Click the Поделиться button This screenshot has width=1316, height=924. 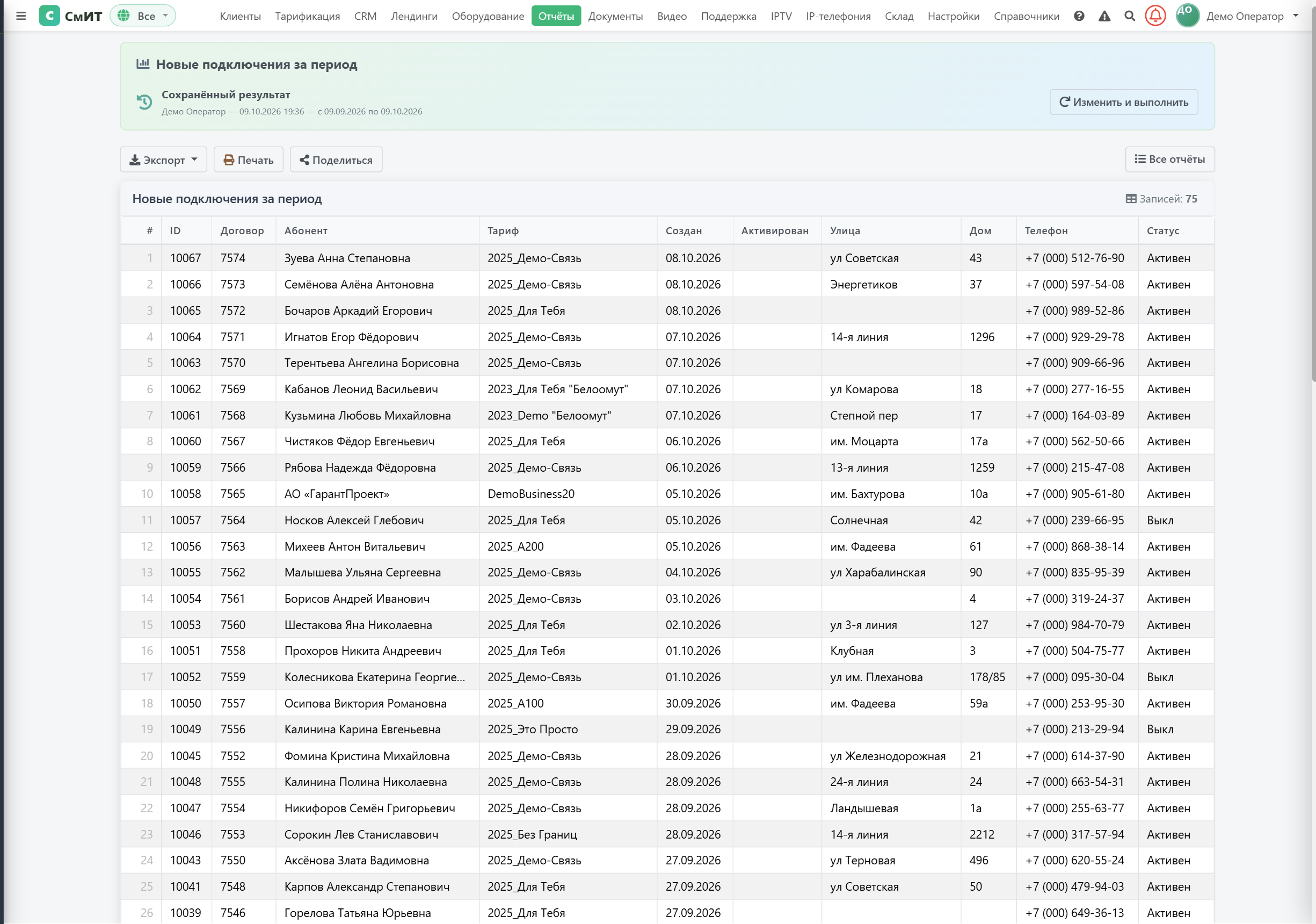(x=336, y=160)
